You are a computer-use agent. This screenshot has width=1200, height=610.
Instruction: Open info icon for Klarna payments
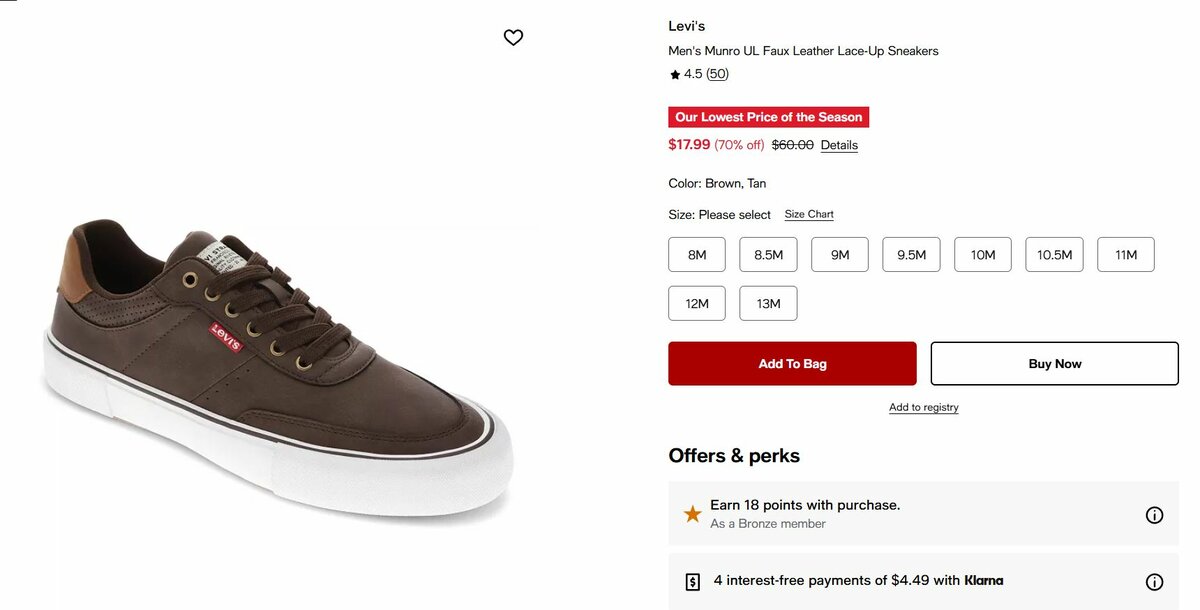point(1154,582)
